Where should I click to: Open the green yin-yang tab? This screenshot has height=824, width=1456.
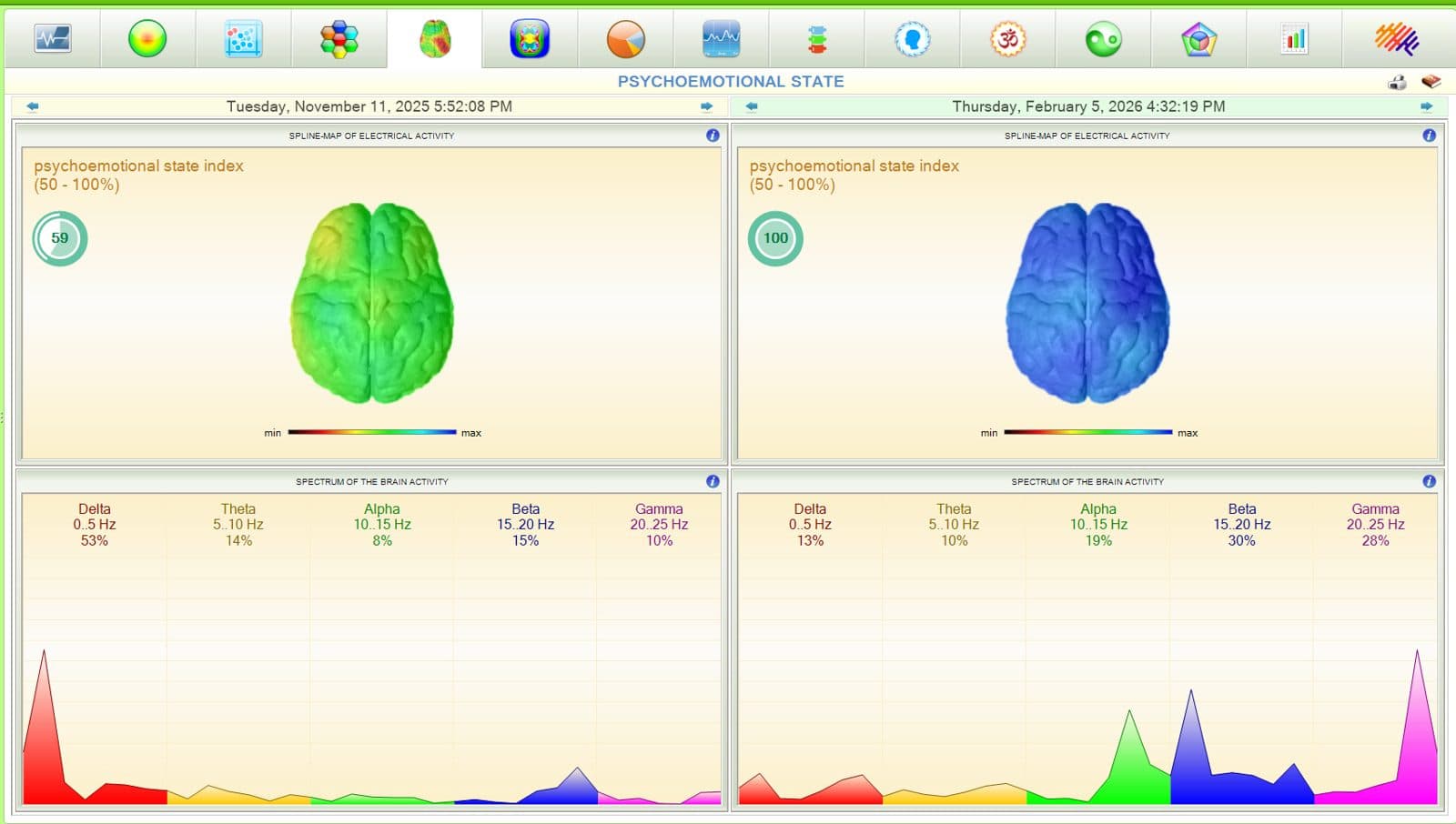coord(1104,39)
